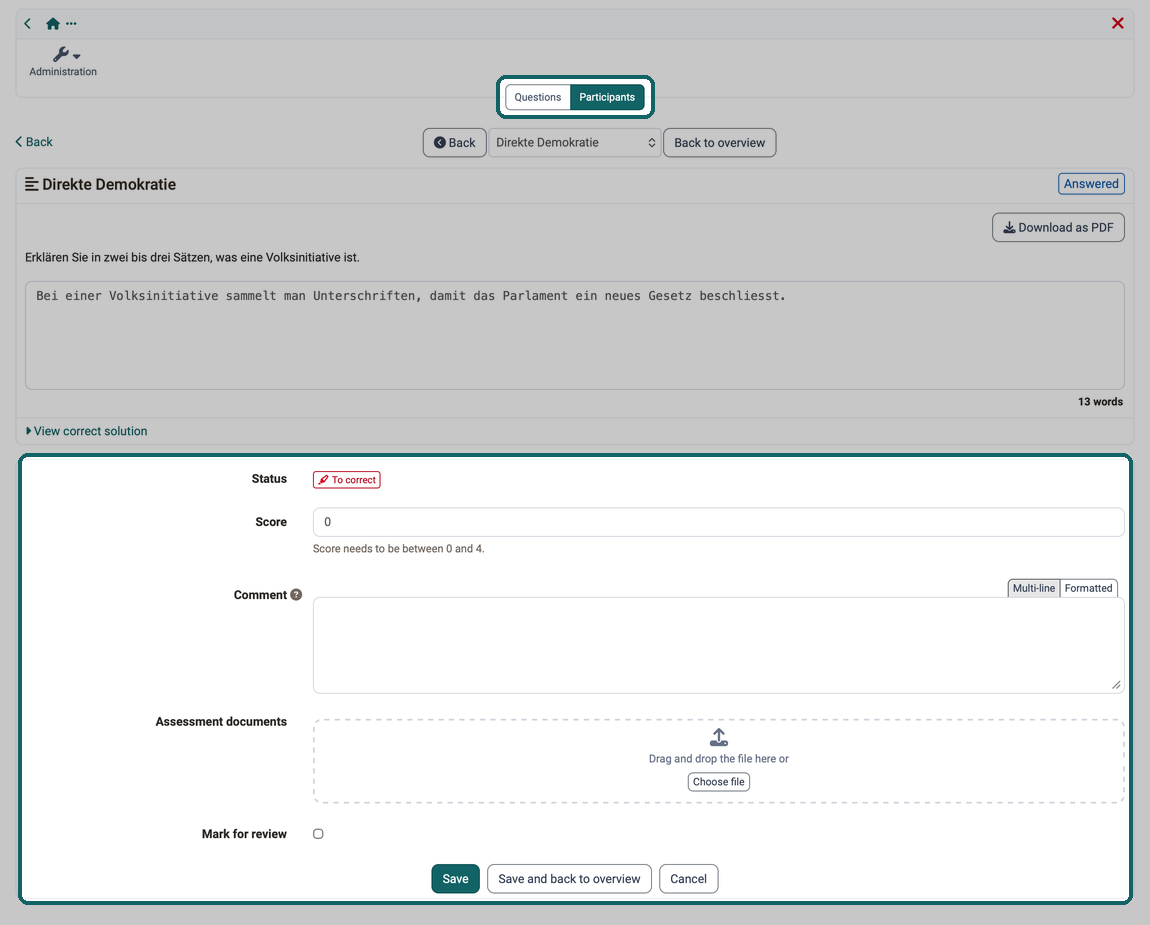The image size is (1150, 925).
Task: Click the Back link on the left
Action: click(x=34, y=142)
